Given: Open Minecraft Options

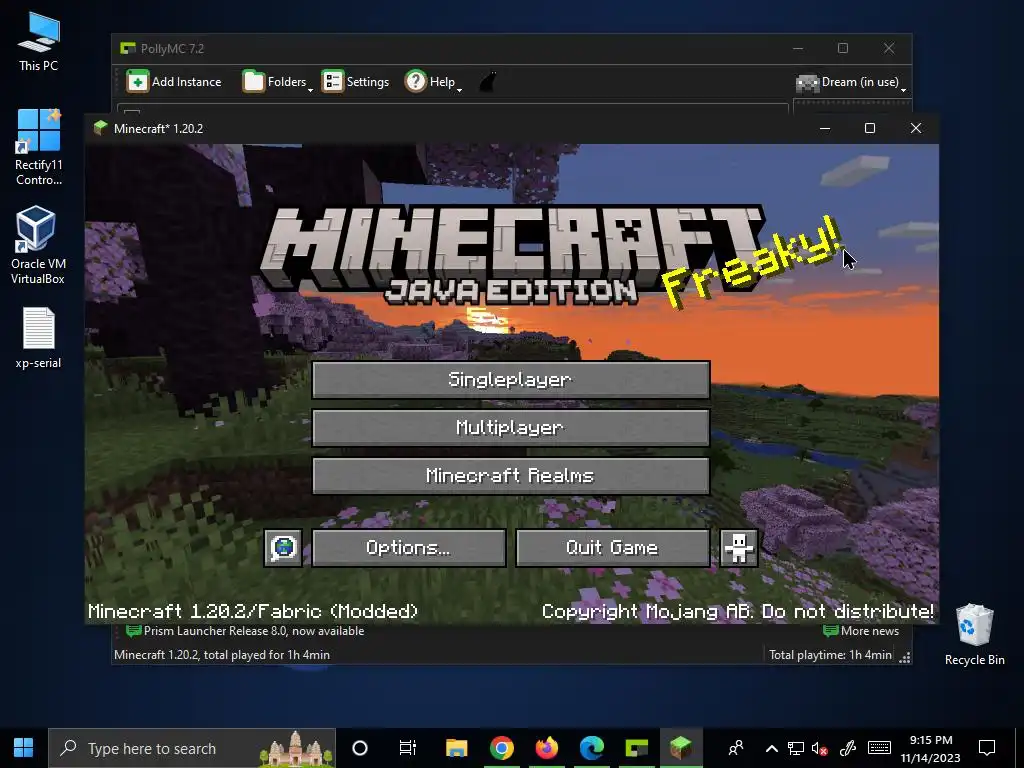Looking at the screenshot, I should point(409,548).
